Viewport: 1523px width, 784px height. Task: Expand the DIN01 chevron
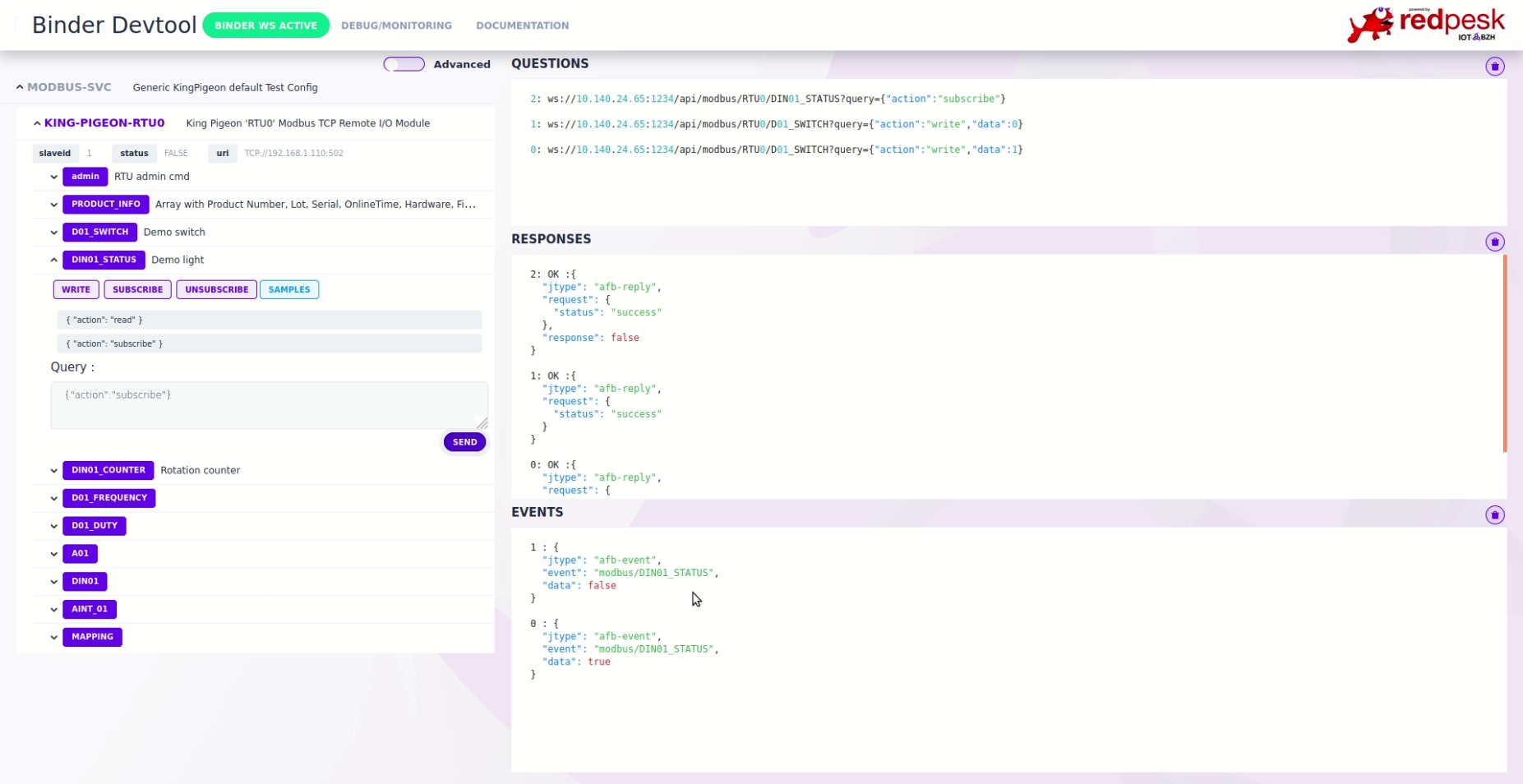54,582
